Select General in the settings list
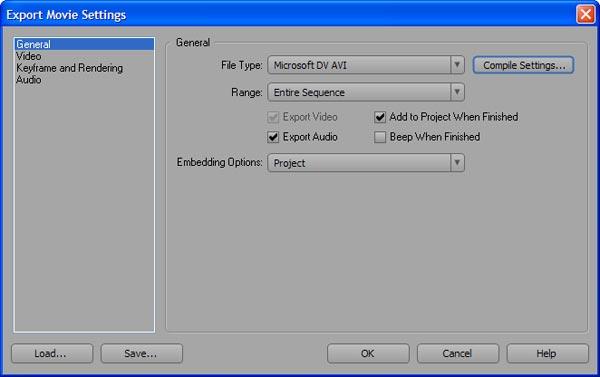 [84, 44]
